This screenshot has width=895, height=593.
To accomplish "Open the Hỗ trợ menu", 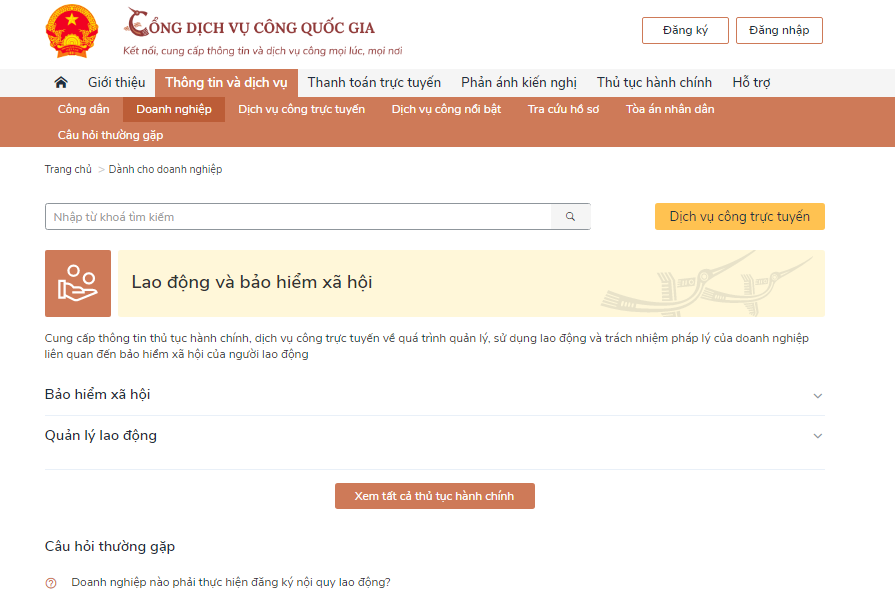I will [x=751, y=83].
